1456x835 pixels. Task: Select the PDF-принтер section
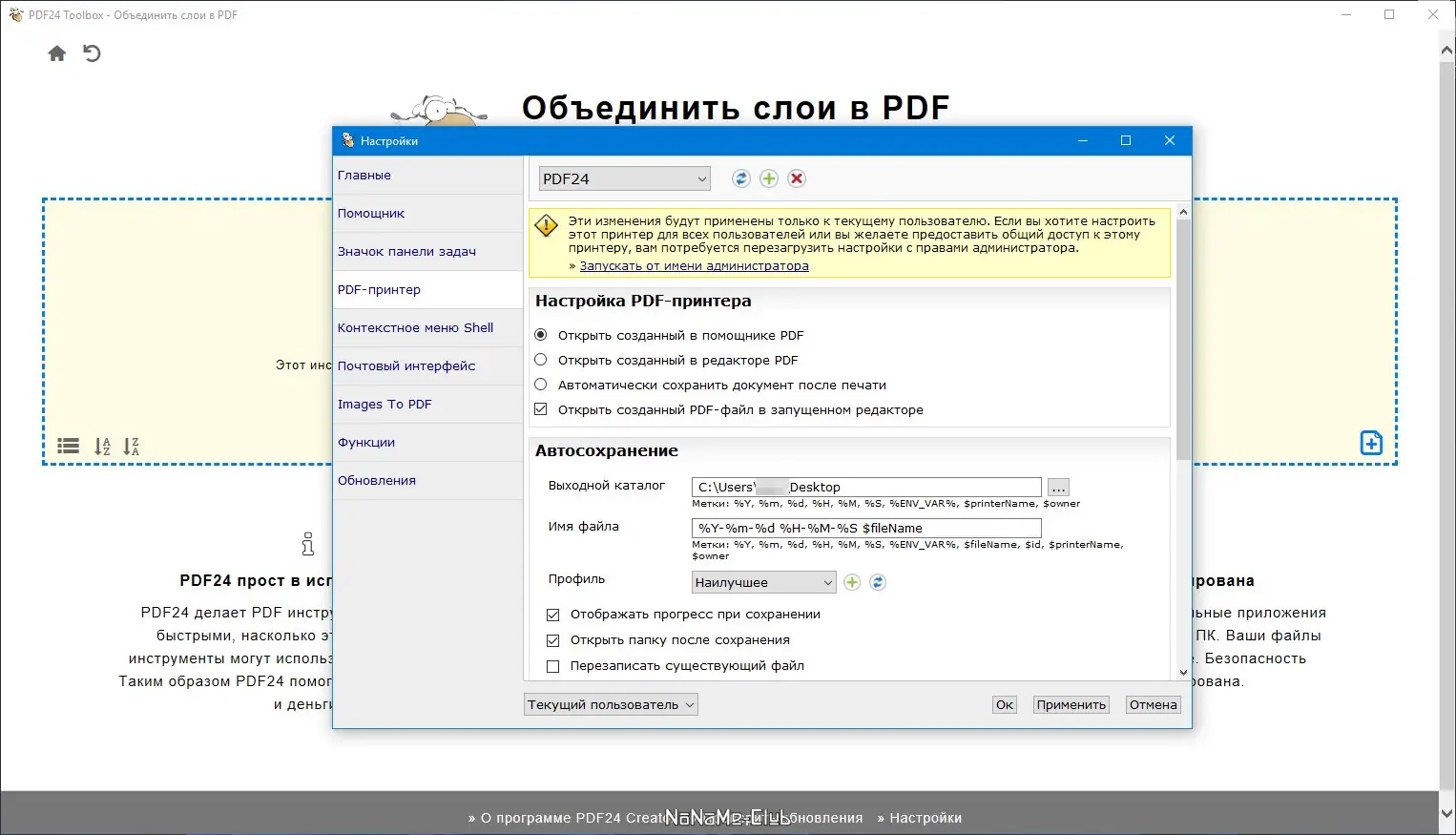(427, 290)
